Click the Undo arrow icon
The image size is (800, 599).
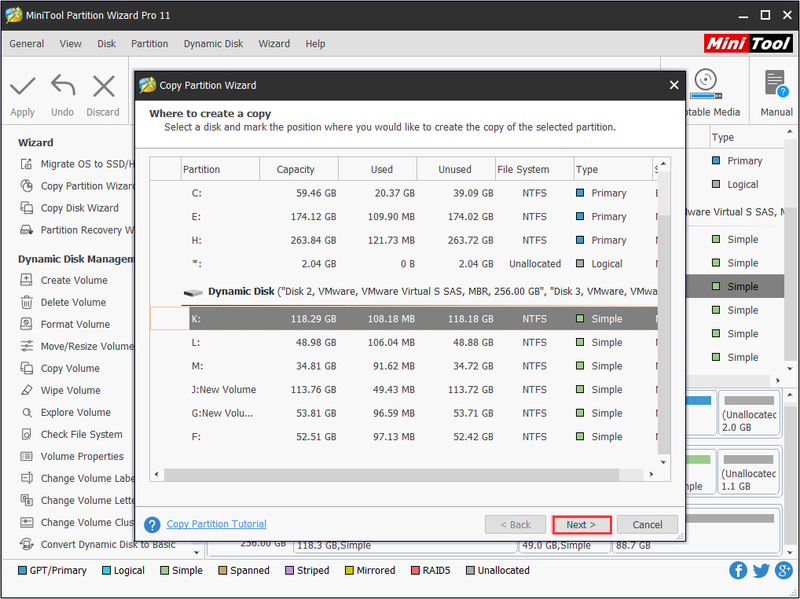tap(63, 86)
